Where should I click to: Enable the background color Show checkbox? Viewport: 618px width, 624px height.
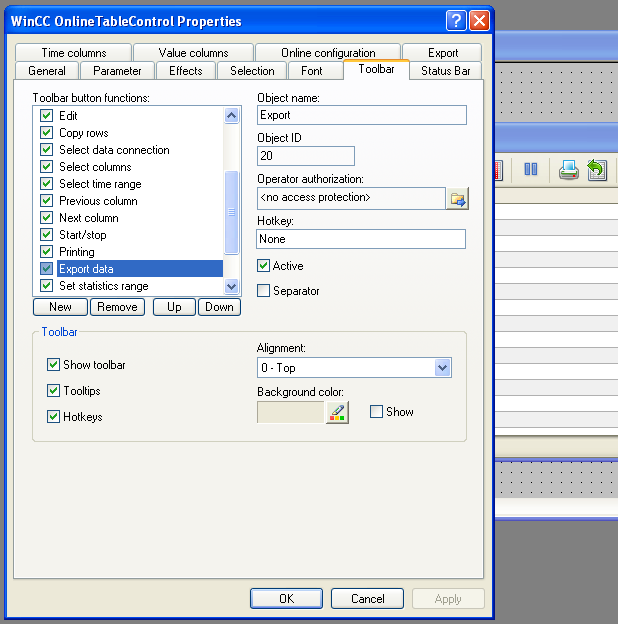coord(376,411)
